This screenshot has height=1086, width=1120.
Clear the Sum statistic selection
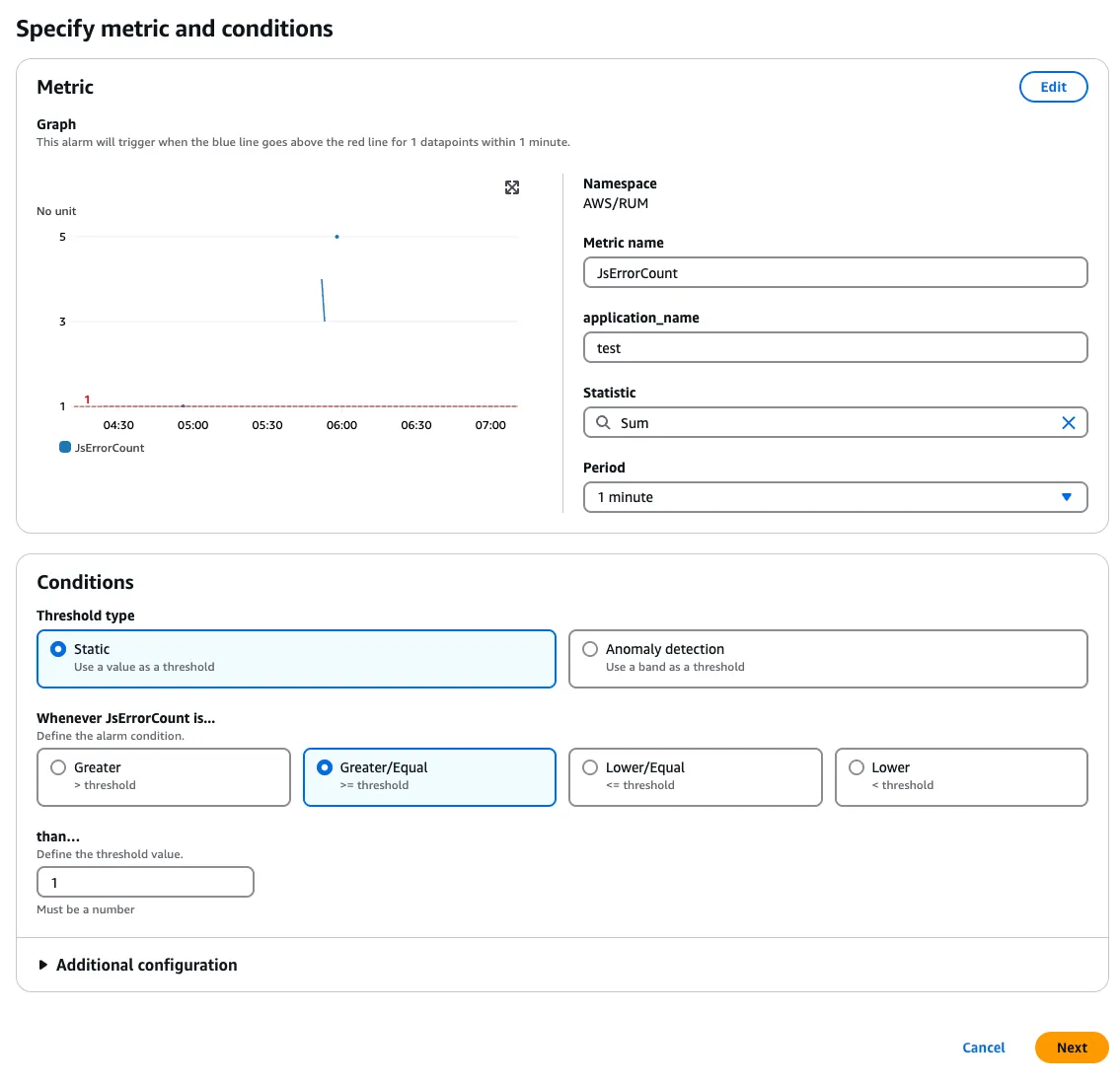click(x=1068, y=423)
